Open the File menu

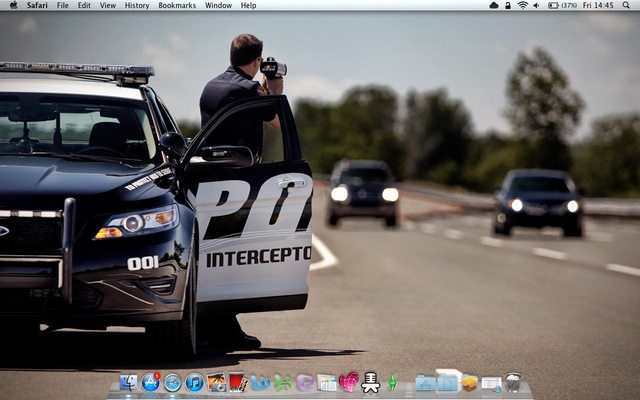(62, 5)
